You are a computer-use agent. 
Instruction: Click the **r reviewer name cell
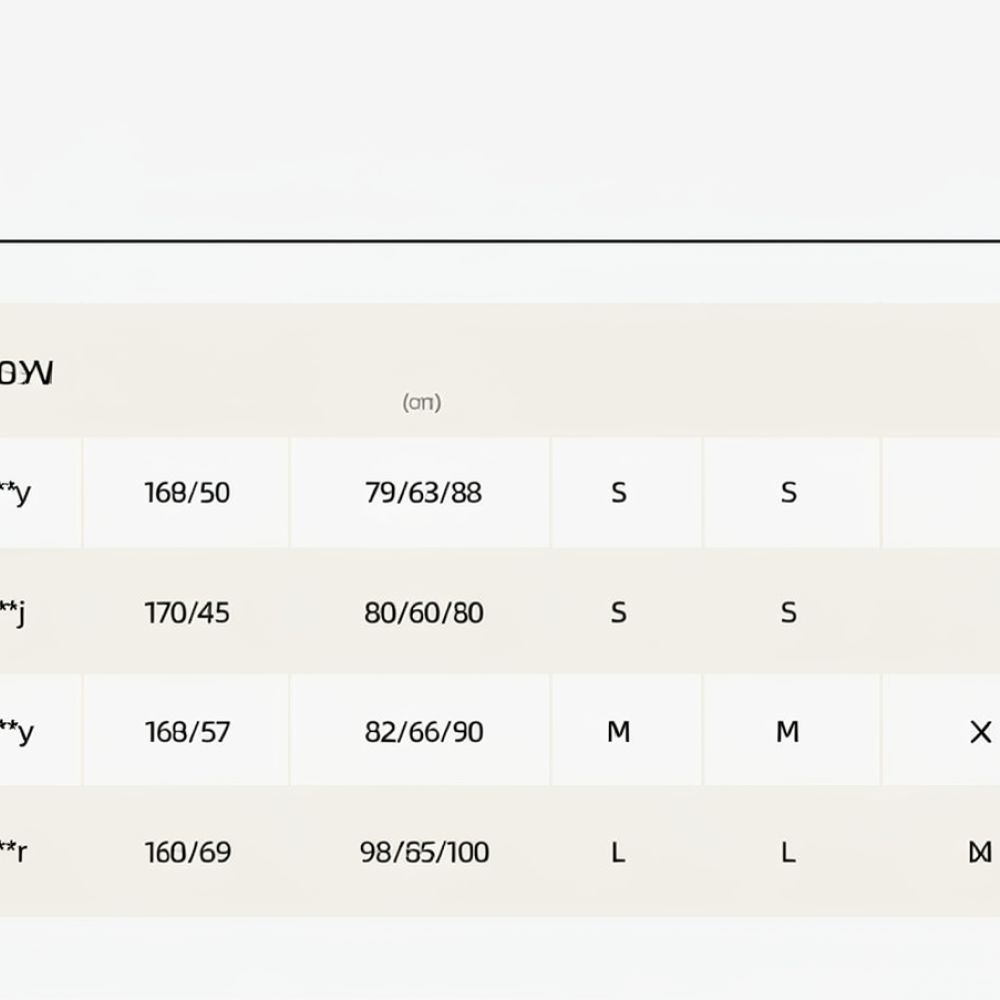[13, 852]
